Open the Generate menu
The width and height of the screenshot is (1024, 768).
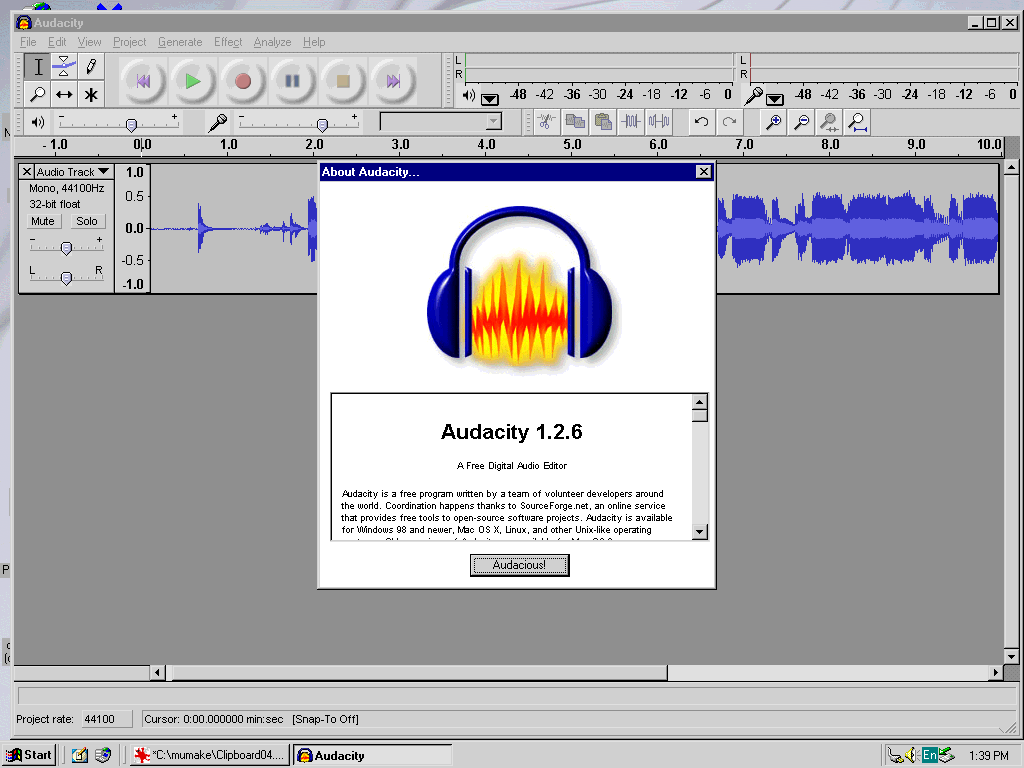pyautogui.click(x=180, y=42)
